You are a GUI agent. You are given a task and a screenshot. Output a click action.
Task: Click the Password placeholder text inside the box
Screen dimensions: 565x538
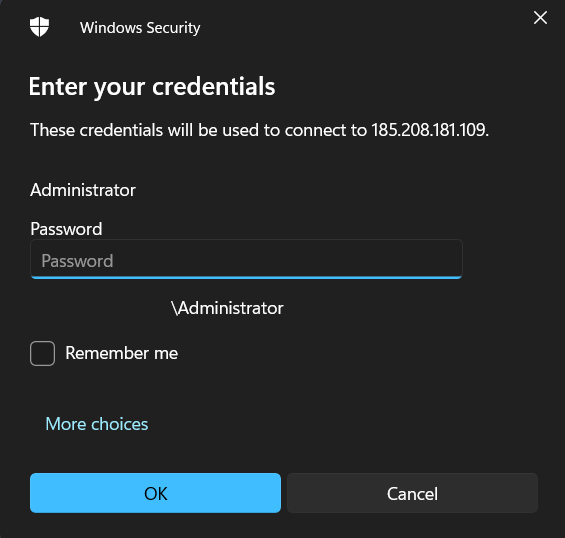[x=77, y=261]
